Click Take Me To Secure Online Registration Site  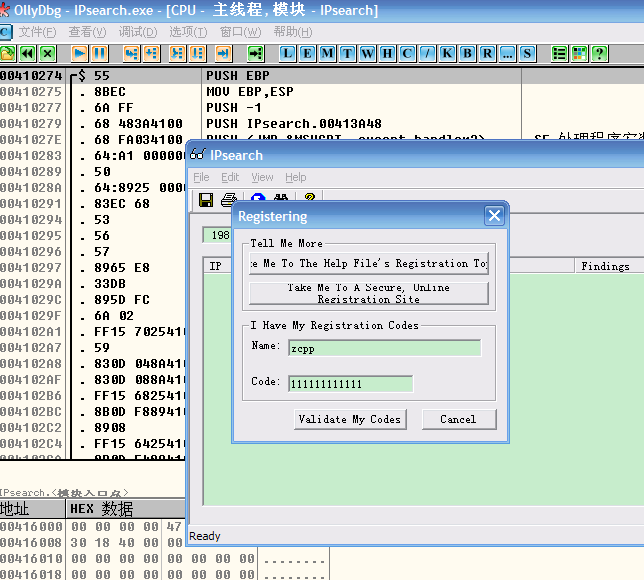(369, 293)
